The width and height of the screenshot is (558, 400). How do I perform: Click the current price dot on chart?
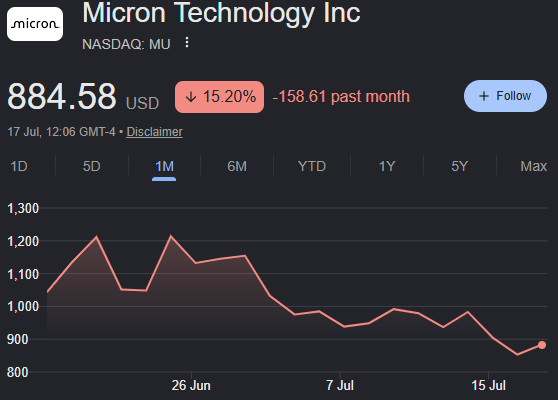pos(542,345)
